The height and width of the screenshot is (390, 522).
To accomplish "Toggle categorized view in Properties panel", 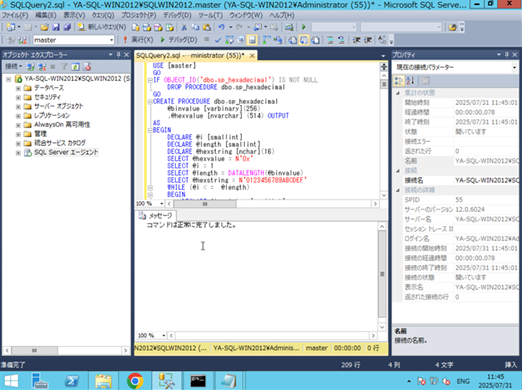I will [399, 80].
